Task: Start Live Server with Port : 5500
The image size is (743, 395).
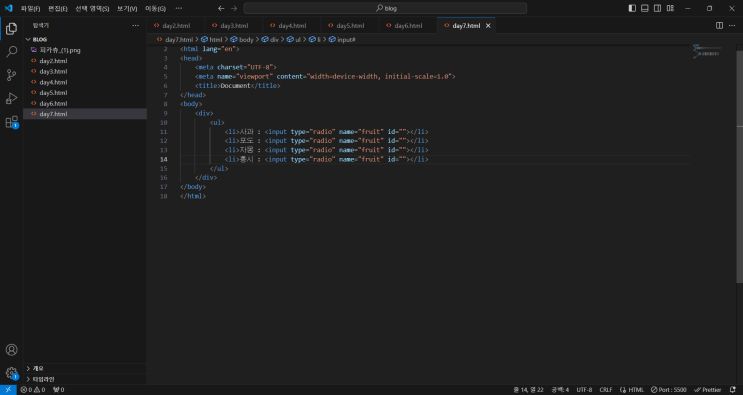Action: [x=668, y=390]
